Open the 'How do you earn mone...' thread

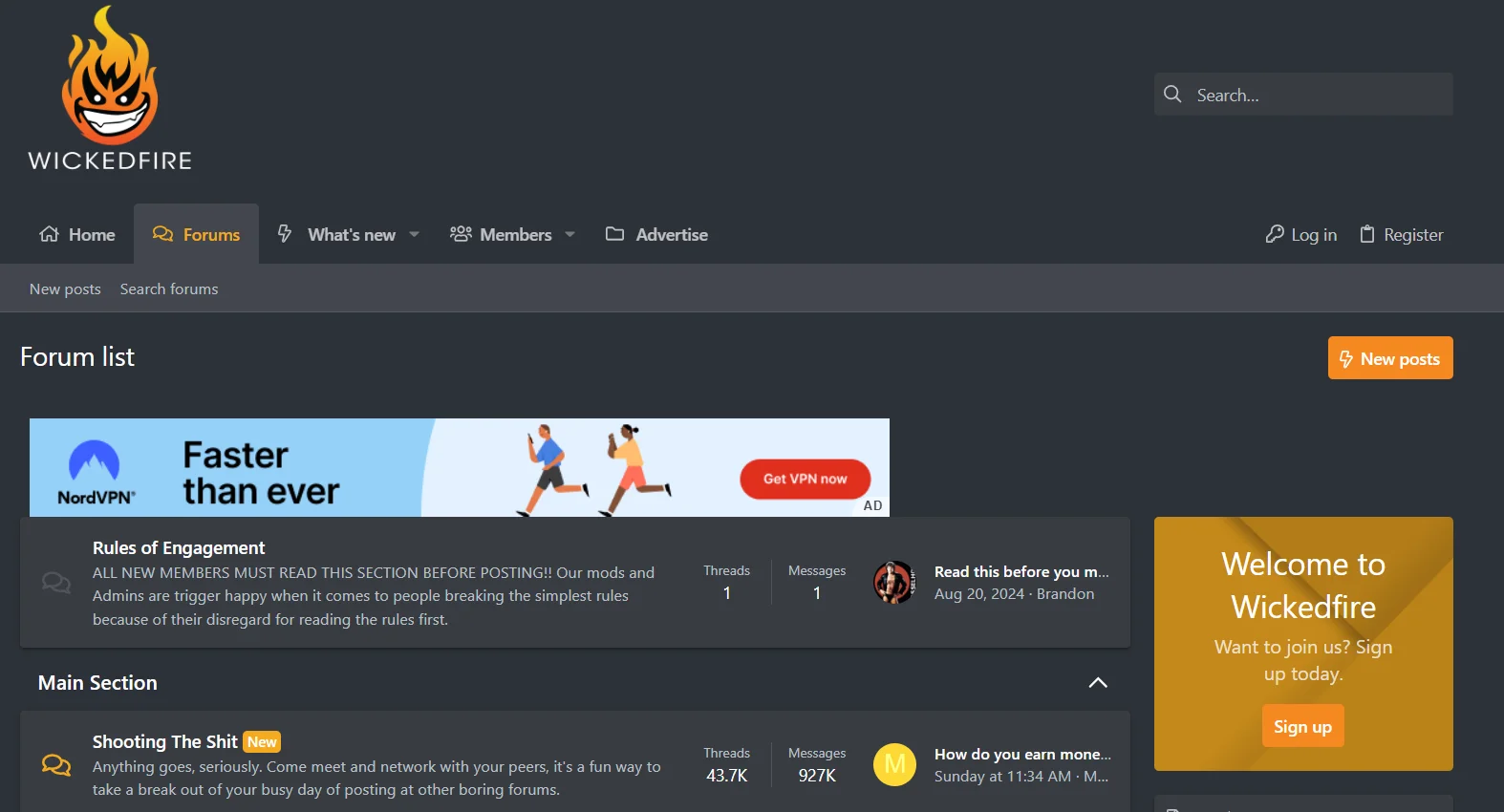(x=1022, y=754)
